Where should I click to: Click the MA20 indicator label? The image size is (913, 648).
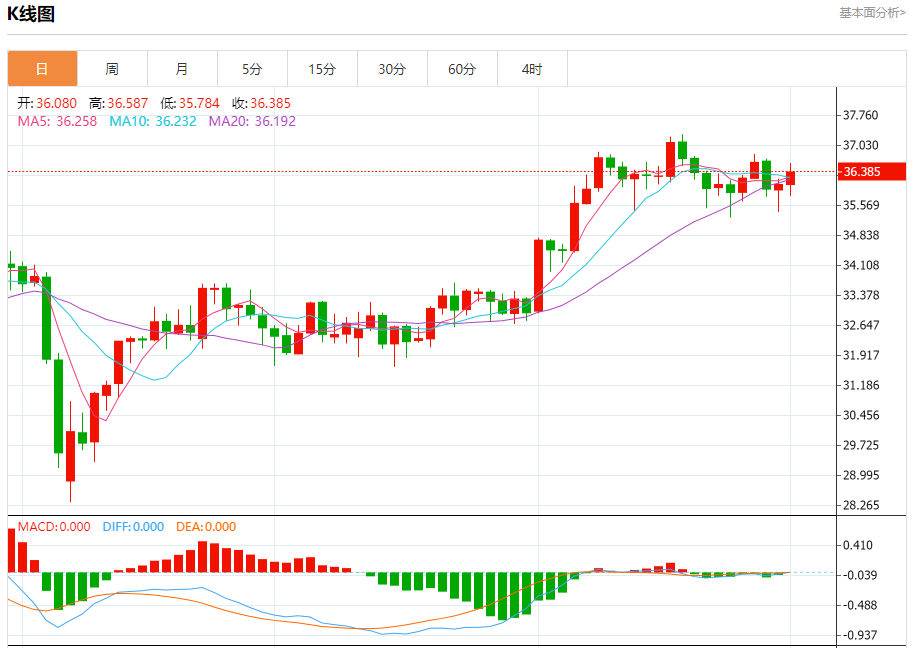252,121
